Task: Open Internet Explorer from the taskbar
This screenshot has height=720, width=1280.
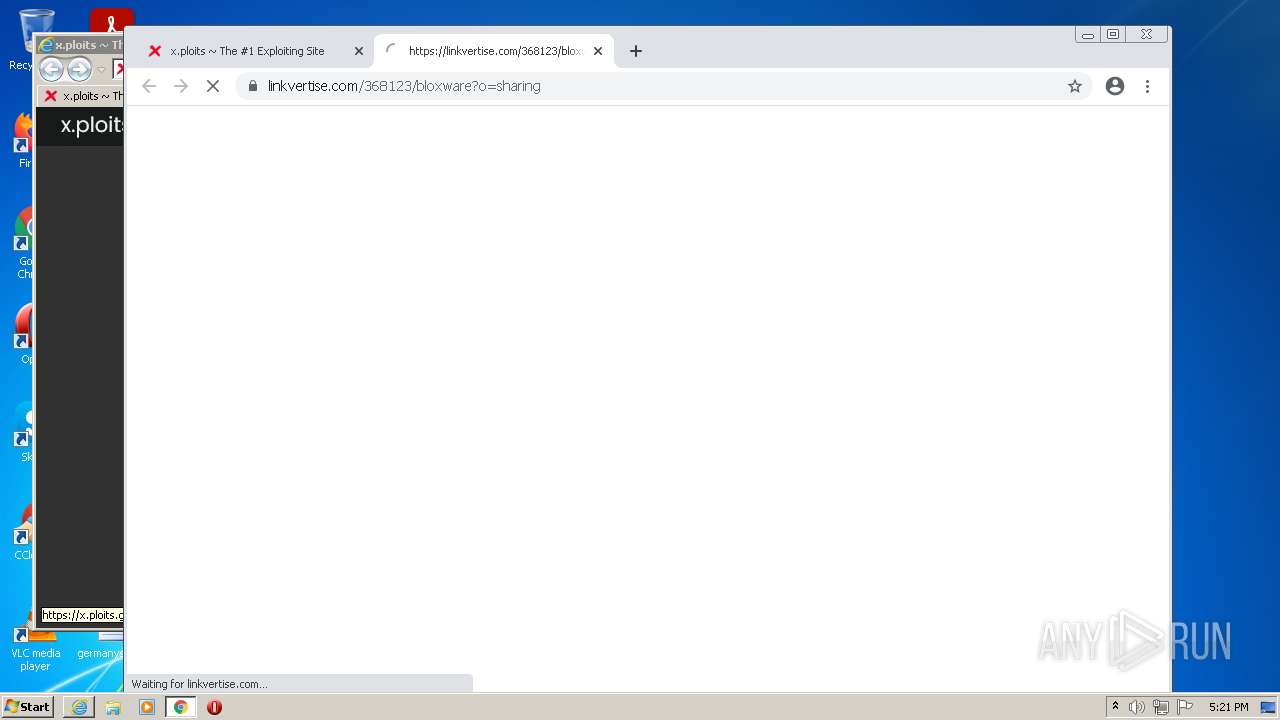Action: [x=79, y=707]
